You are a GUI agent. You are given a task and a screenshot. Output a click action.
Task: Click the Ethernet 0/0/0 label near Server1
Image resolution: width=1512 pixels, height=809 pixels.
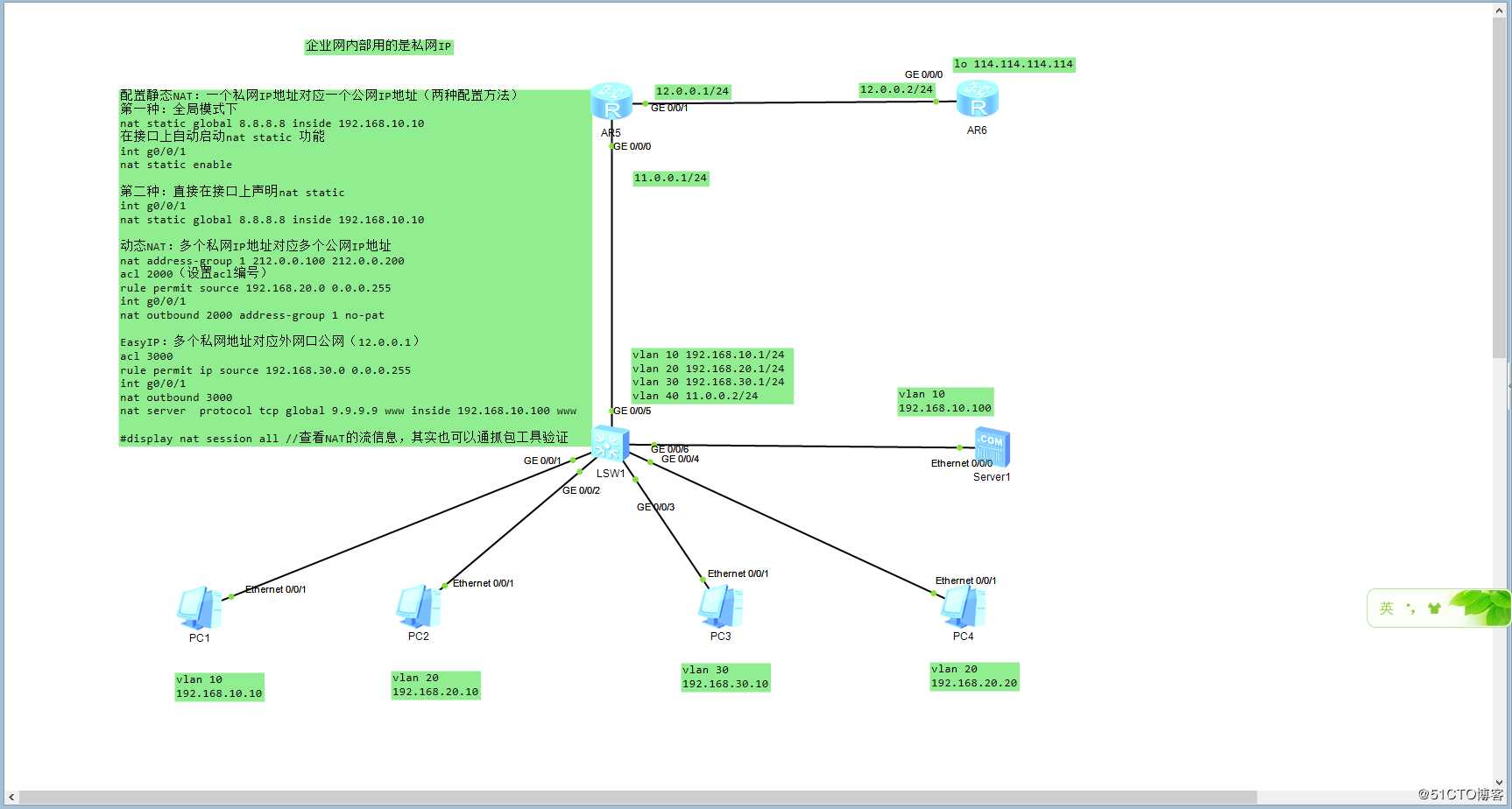tap(962, 463)
